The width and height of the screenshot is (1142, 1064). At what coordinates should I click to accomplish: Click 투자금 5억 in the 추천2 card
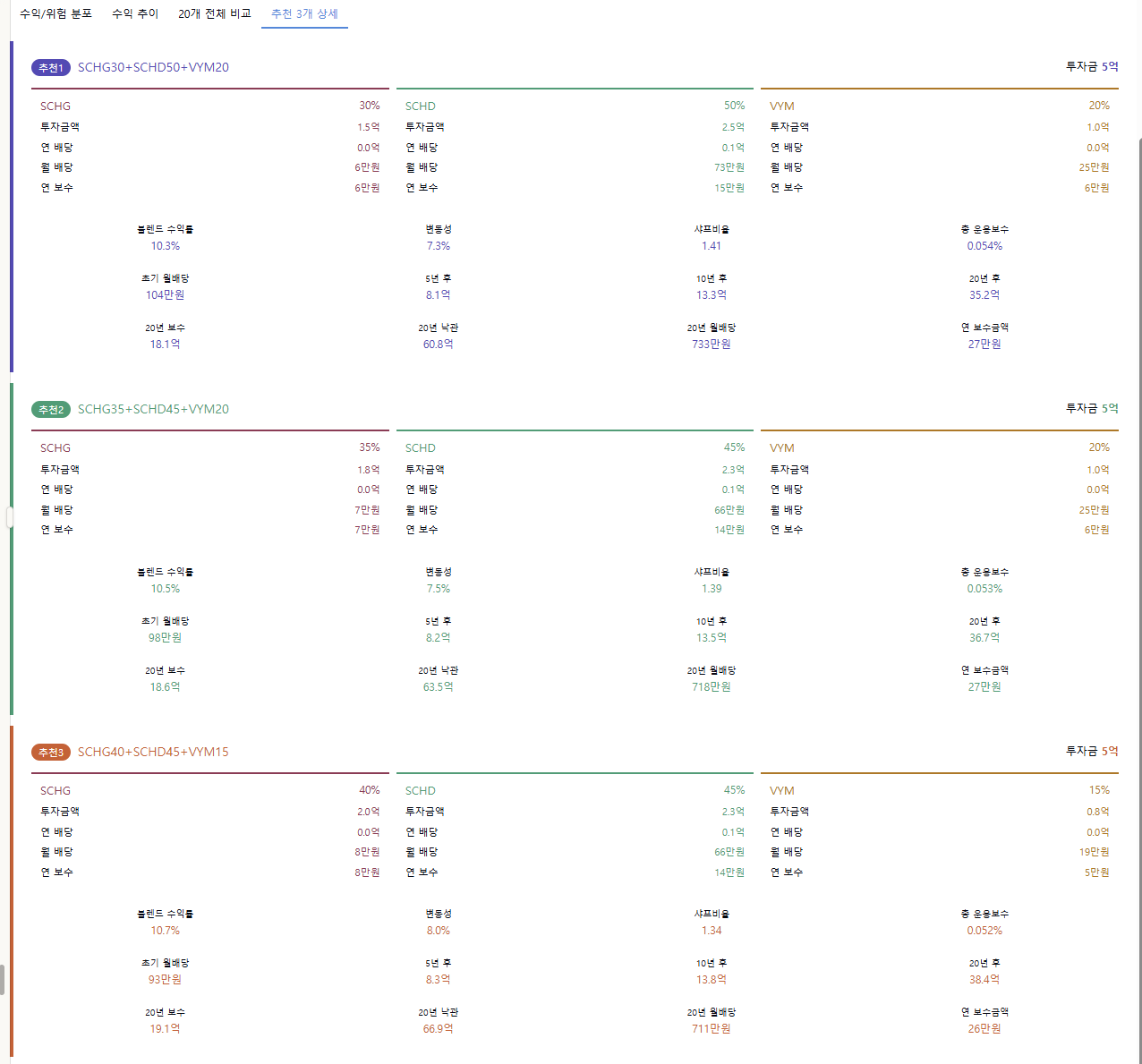(x=1092, y=409)
